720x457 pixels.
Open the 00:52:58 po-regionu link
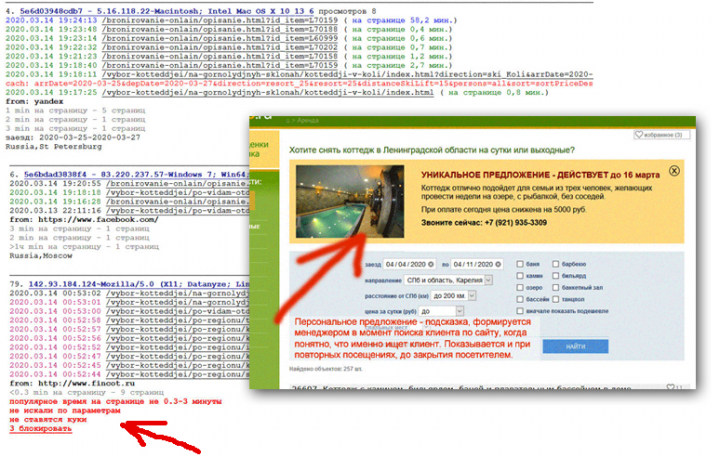[178, 320]
